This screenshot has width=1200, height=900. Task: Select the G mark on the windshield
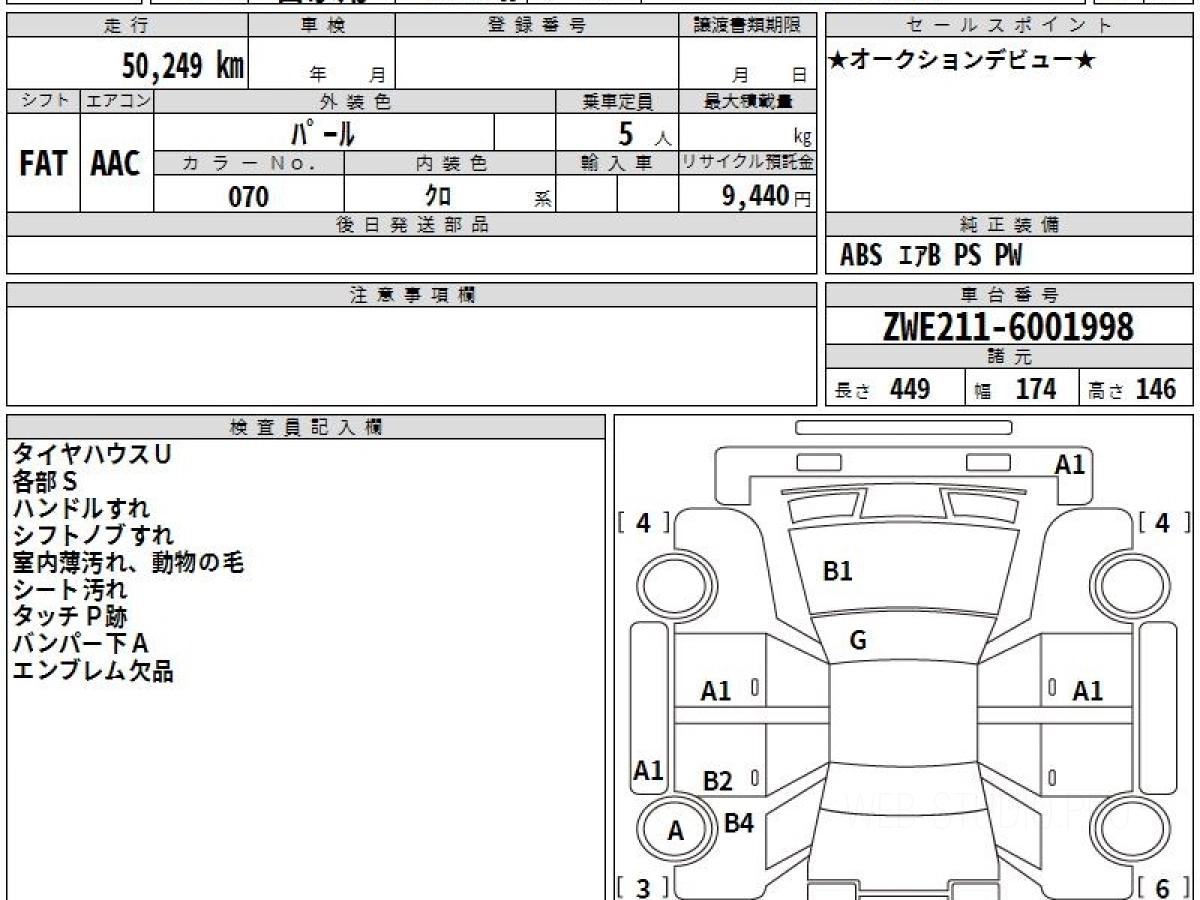tap(857, 642)
